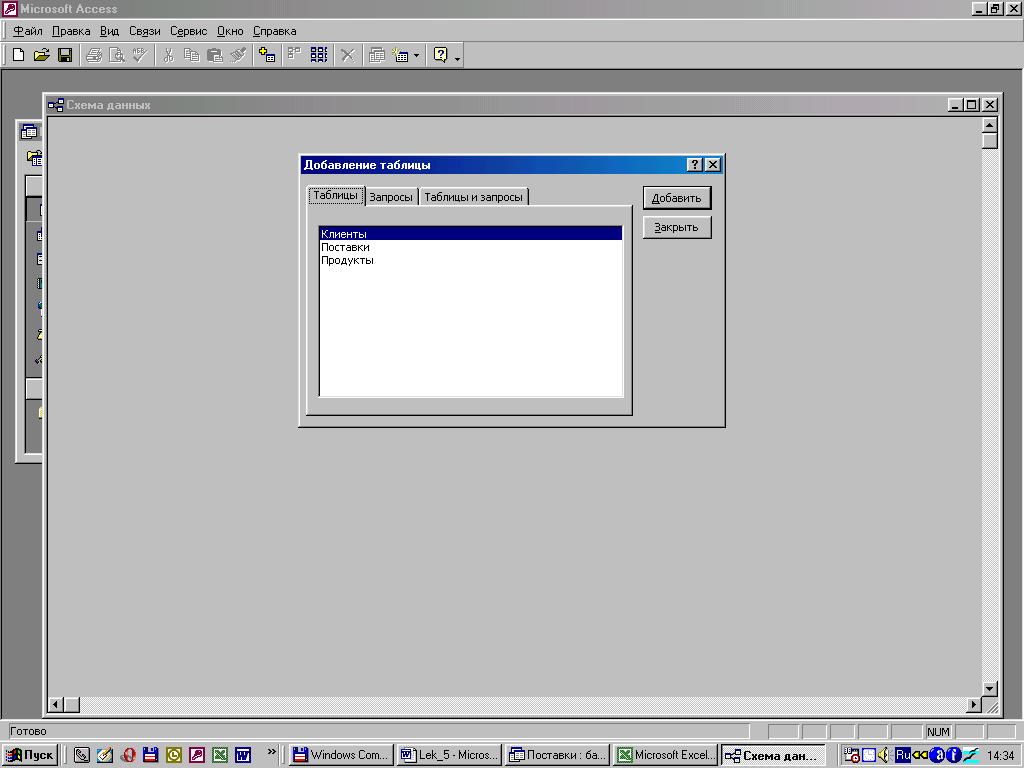This screenshot has width=1024, height=768.
Task: Click the Пуск start button
Action: tap(30, 755)
